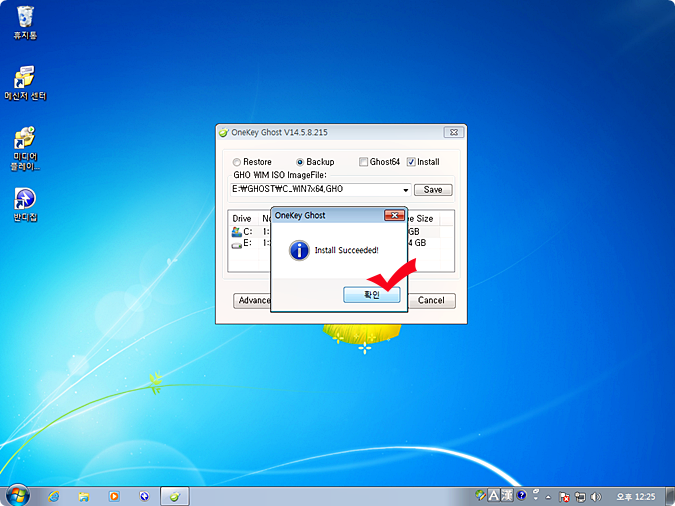675x506 pixels.
Task: Click the Windows icon beside drive C:
Action: click(x=236, y=232)
